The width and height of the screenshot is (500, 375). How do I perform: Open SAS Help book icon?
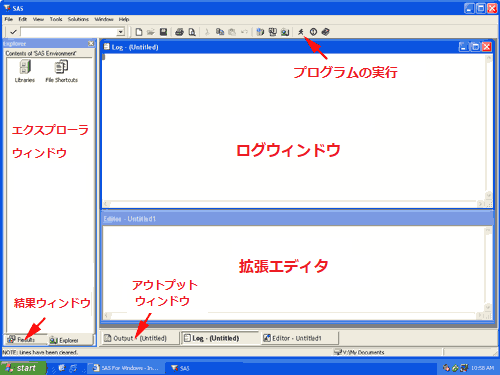(326, 32)
